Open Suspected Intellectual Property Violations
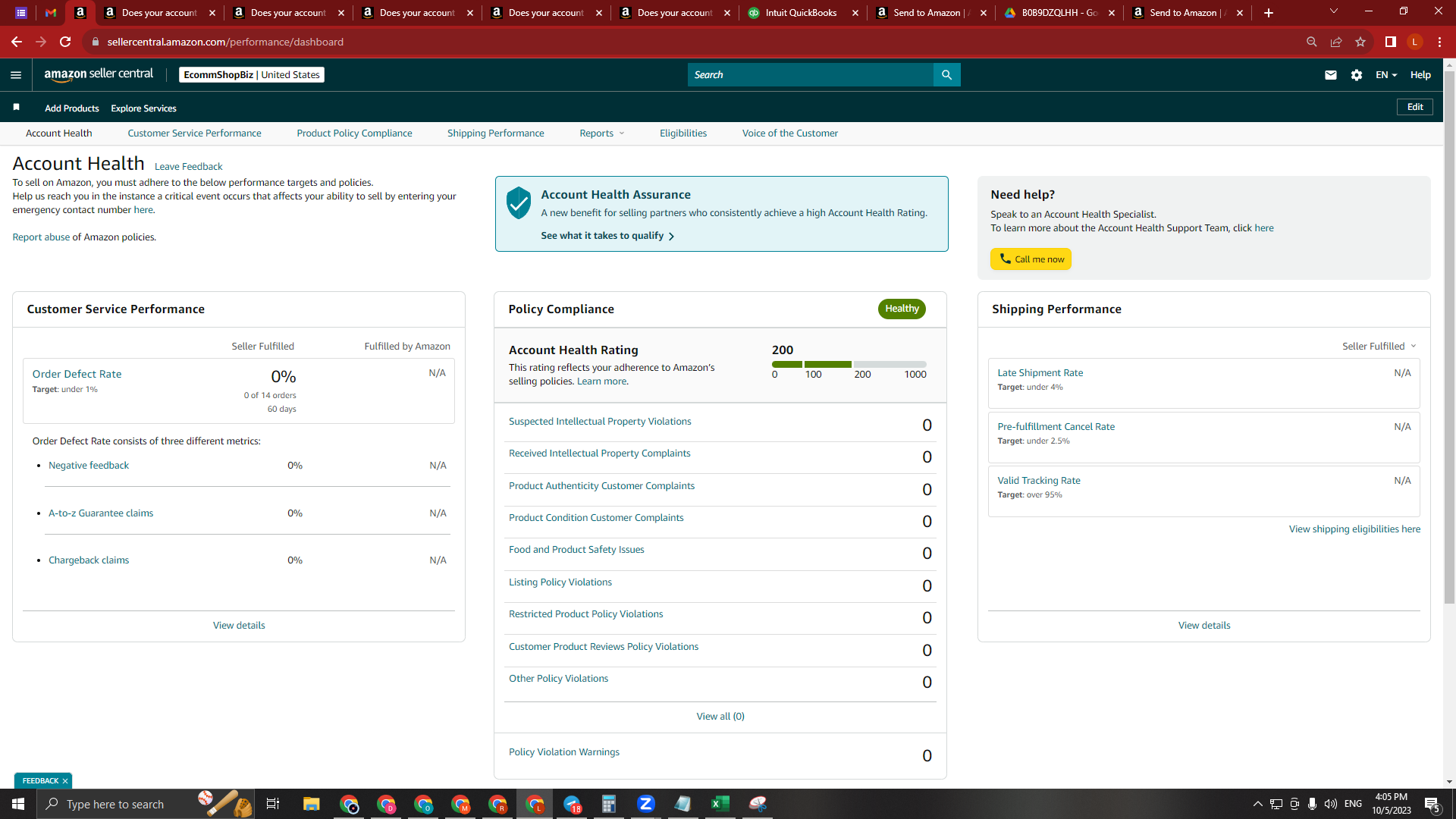 coord(600,422)
